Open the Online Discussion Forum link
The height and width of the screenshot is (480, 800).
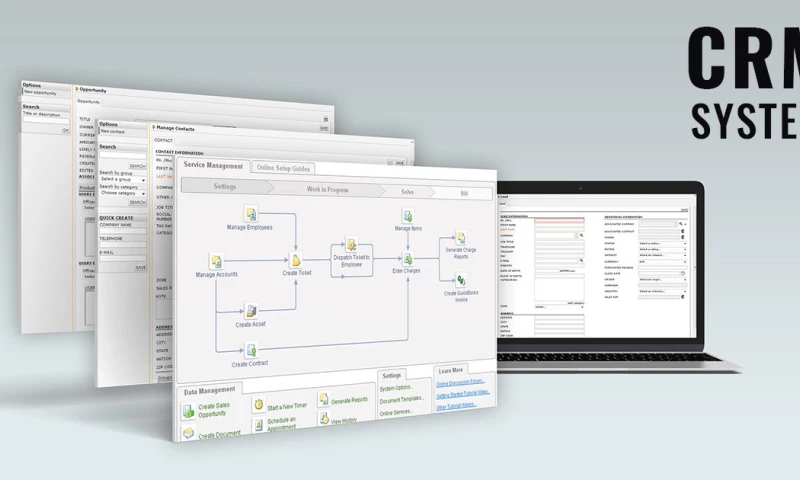460,383
